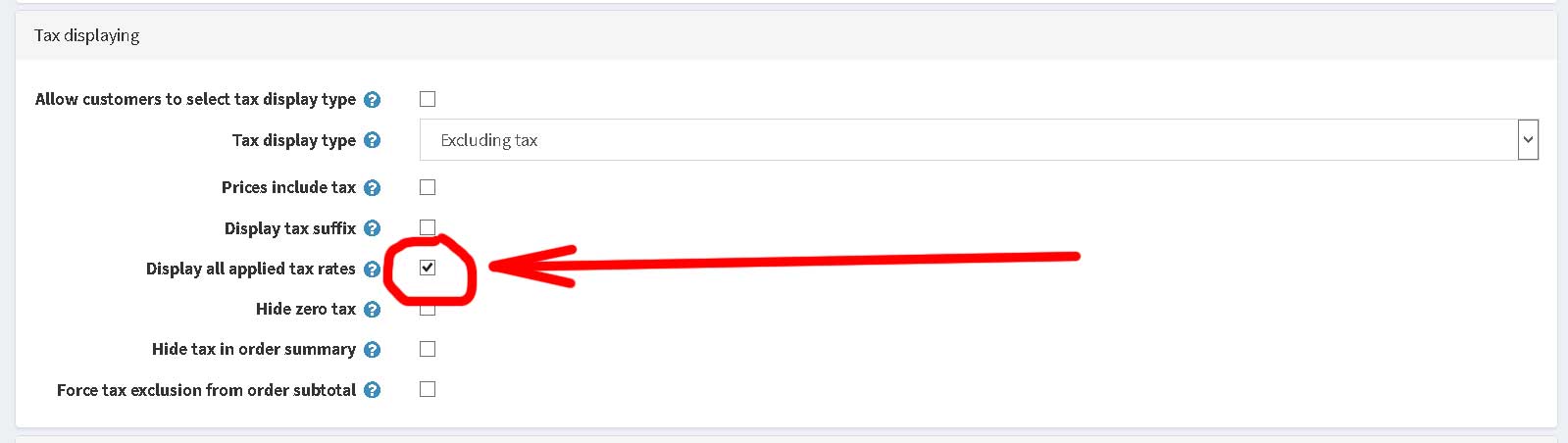Click help icon beside Hide zero tax
Image resolution: width=1568 pixels, height=443 pixels.
tap(372, 310)
